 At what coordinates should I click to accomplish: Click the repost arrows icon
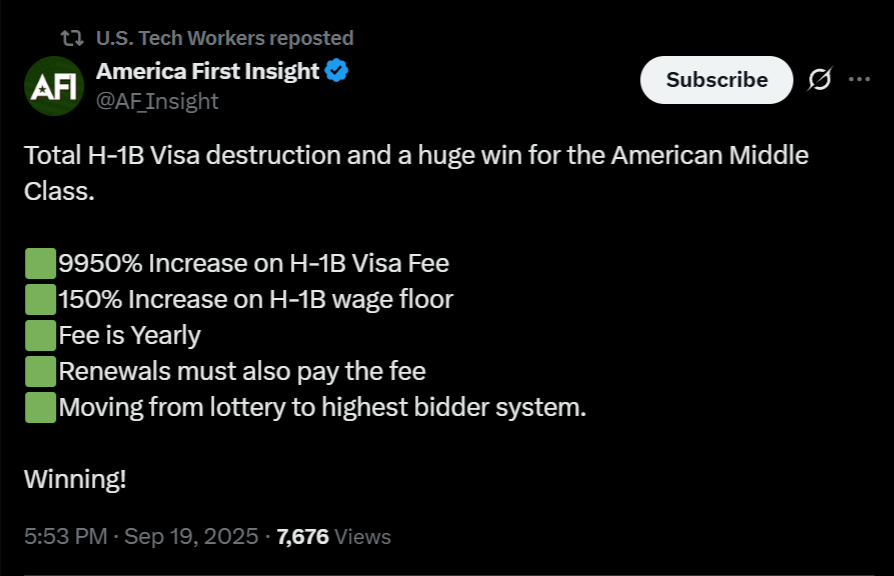point(72,38)
